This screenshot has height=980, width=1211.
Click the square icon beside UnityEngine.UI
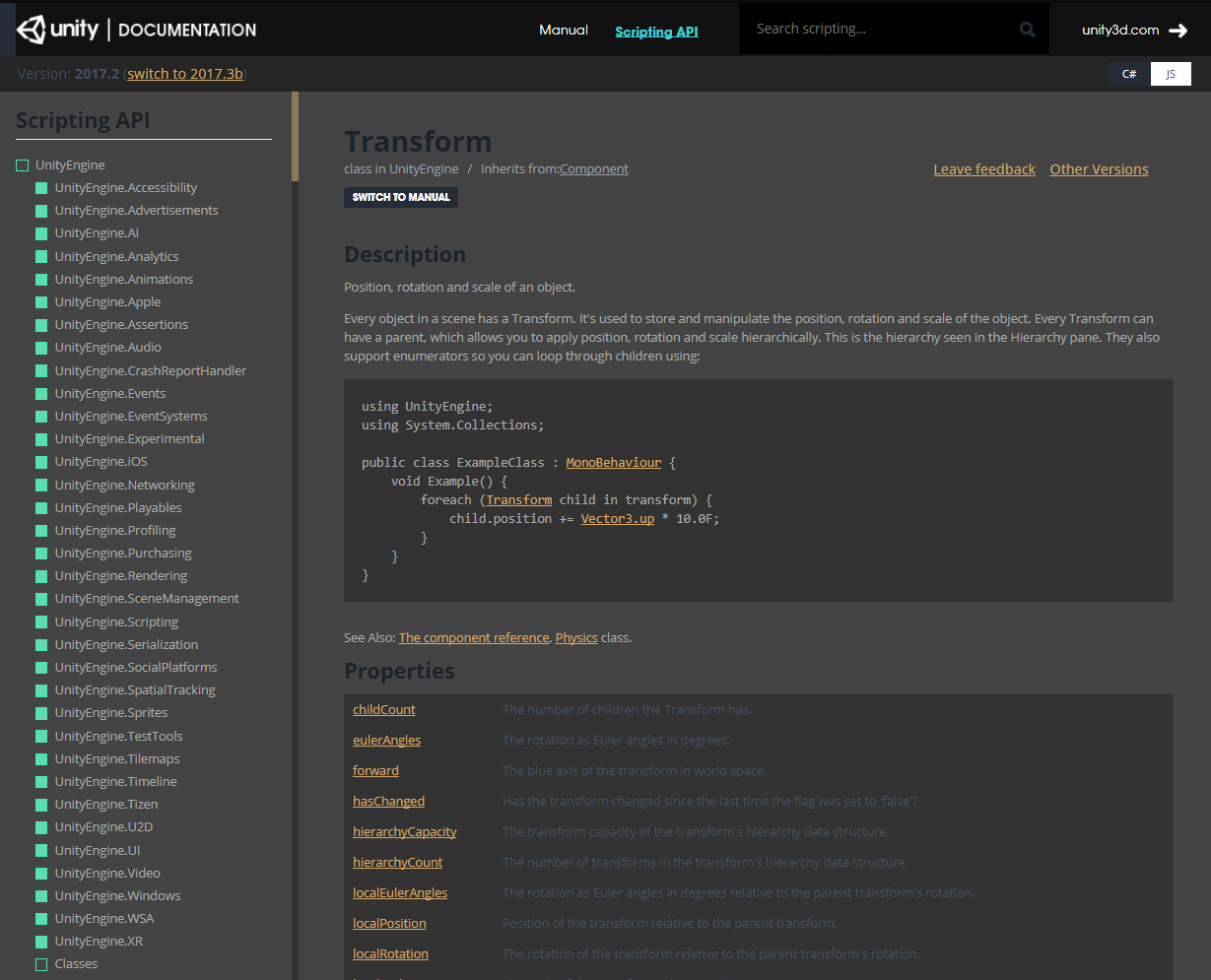(x=41, y=850)
